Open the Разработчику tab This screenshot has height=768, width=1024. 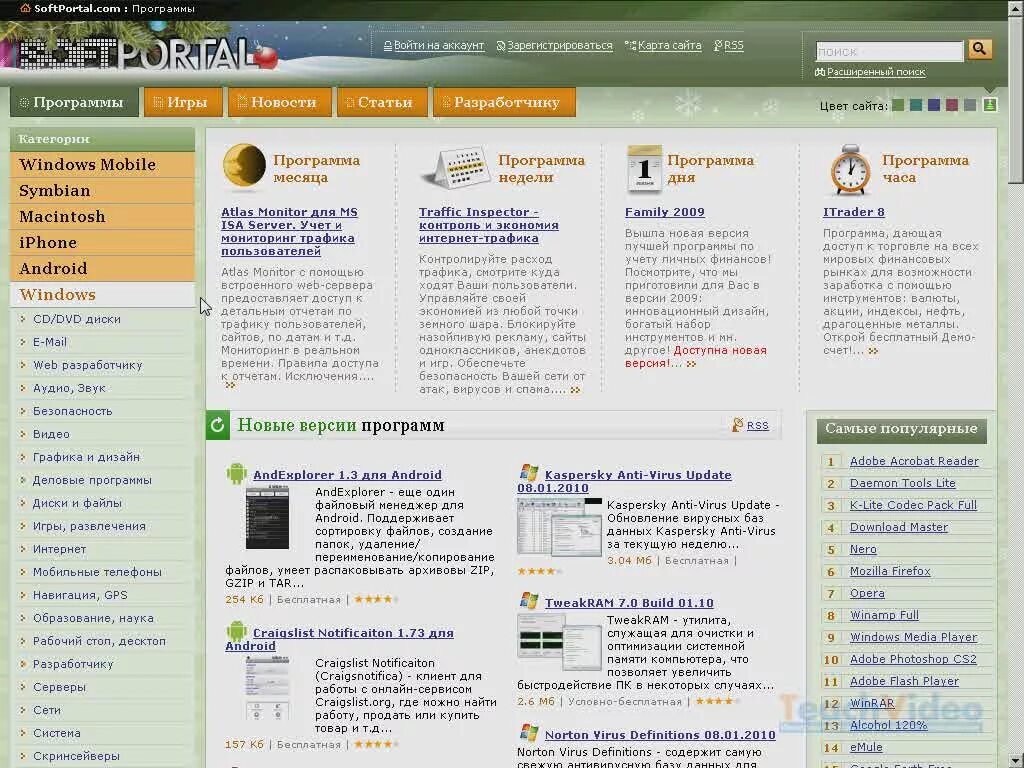pyautogui.click(x=504, y=103)
